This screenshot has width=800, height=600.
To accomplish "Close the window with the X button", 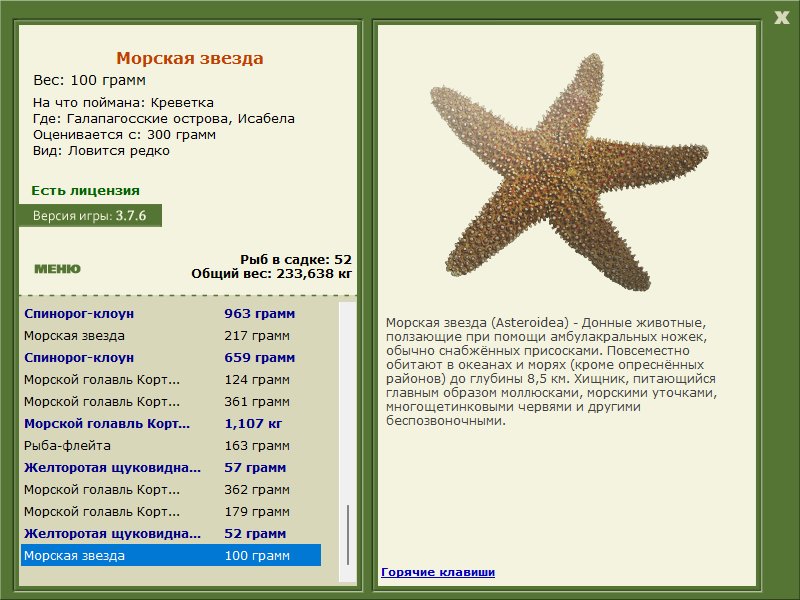I will [x=781, y=17].
